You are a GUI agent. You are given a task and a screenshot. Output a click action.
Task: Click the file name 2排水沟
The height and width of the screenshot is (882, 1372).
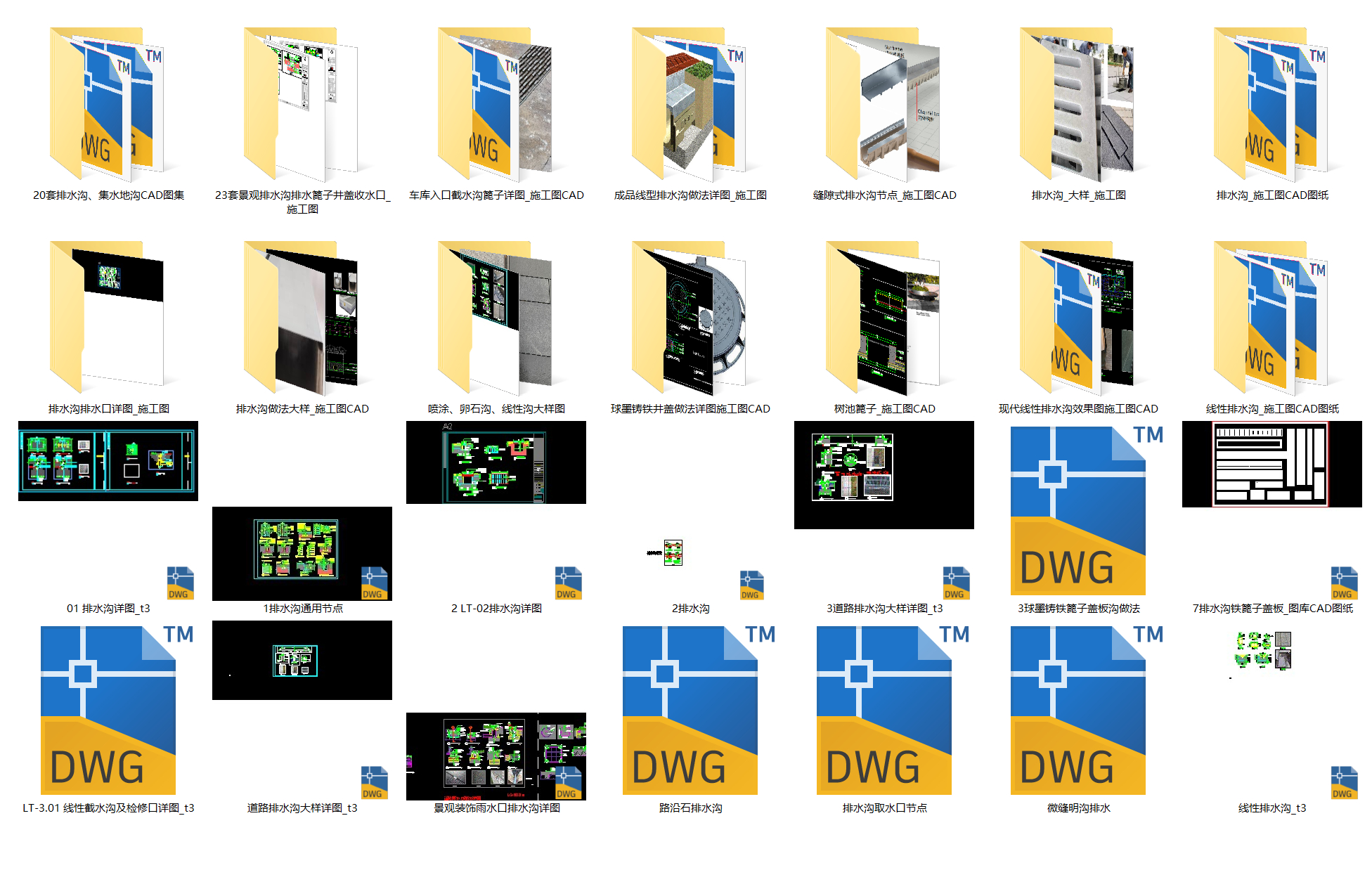pos(691,609)
